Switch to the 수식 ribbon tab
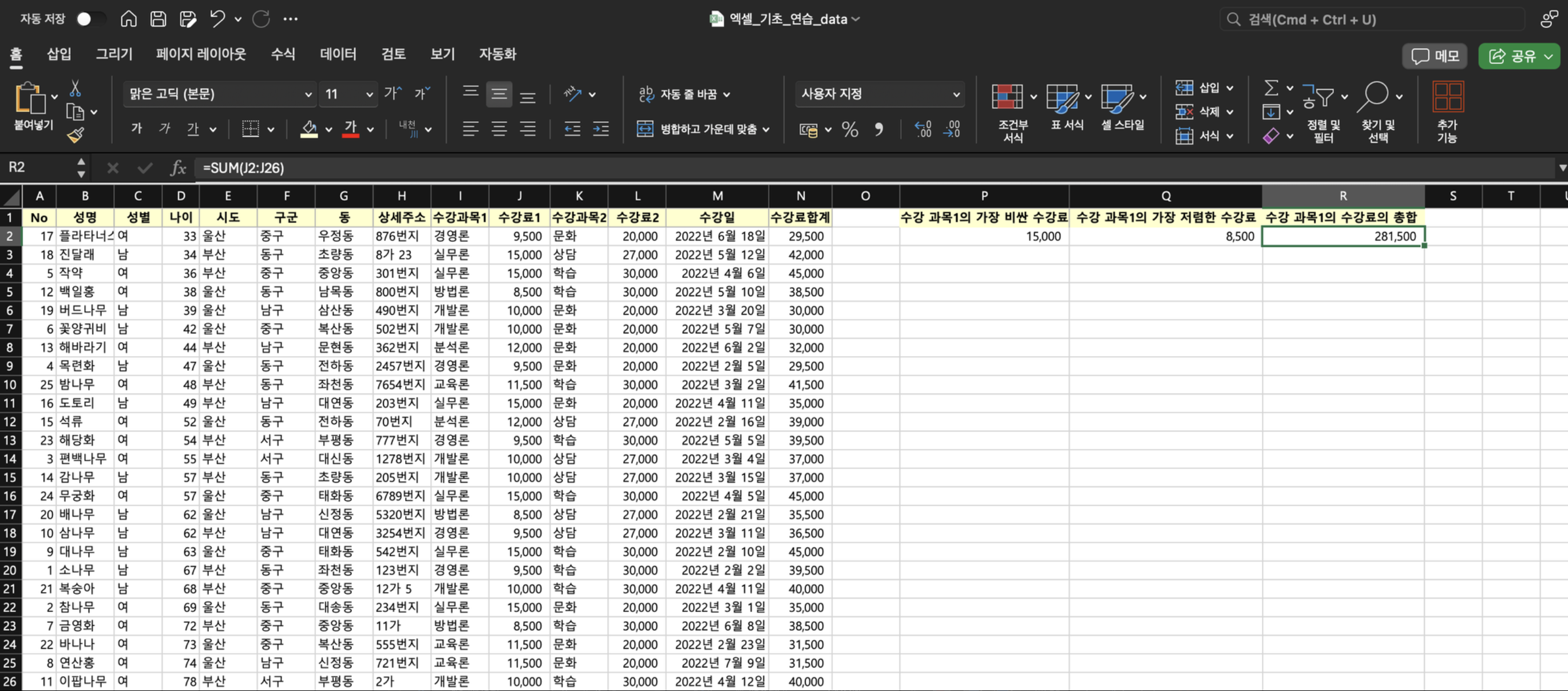Image resolution: width=1568 pixels, height=691 pixels. [283, 54]
